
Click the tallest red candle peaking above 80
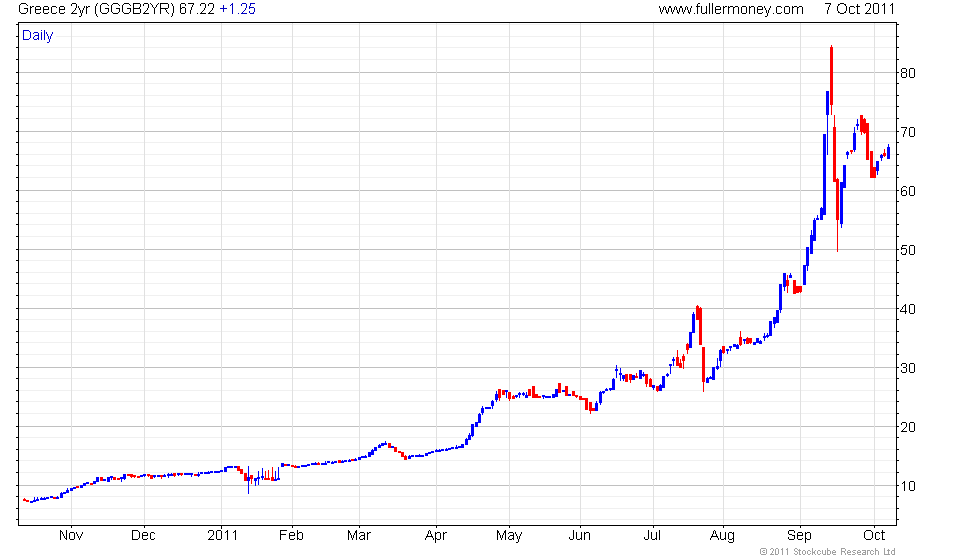click(831, 80)
